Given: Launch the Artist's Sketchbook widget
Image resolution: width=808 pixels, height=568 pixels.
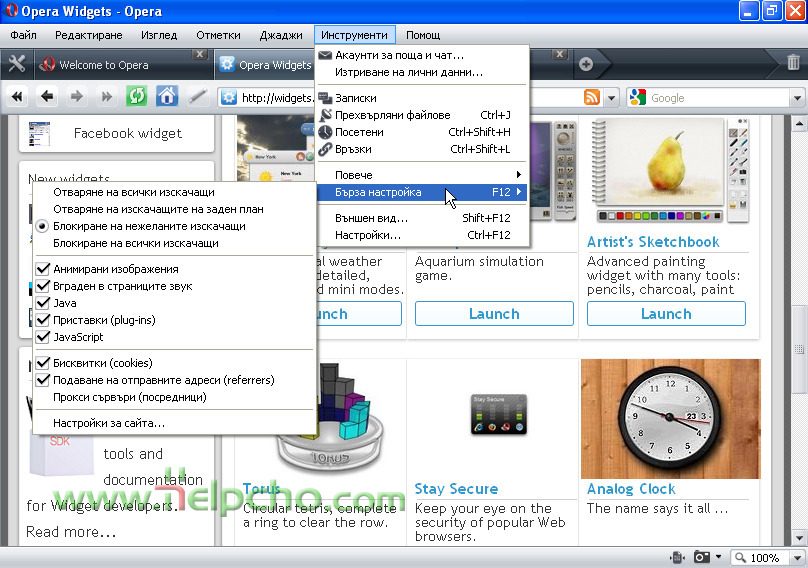Looking at the screenshot, I should click(x=666, y=313).
